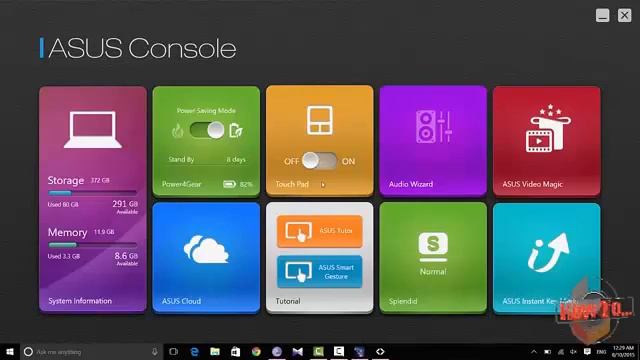The image size is (640, 360).
Task: Open Visual Studio from the taskbar
Action: pos(298,351)
